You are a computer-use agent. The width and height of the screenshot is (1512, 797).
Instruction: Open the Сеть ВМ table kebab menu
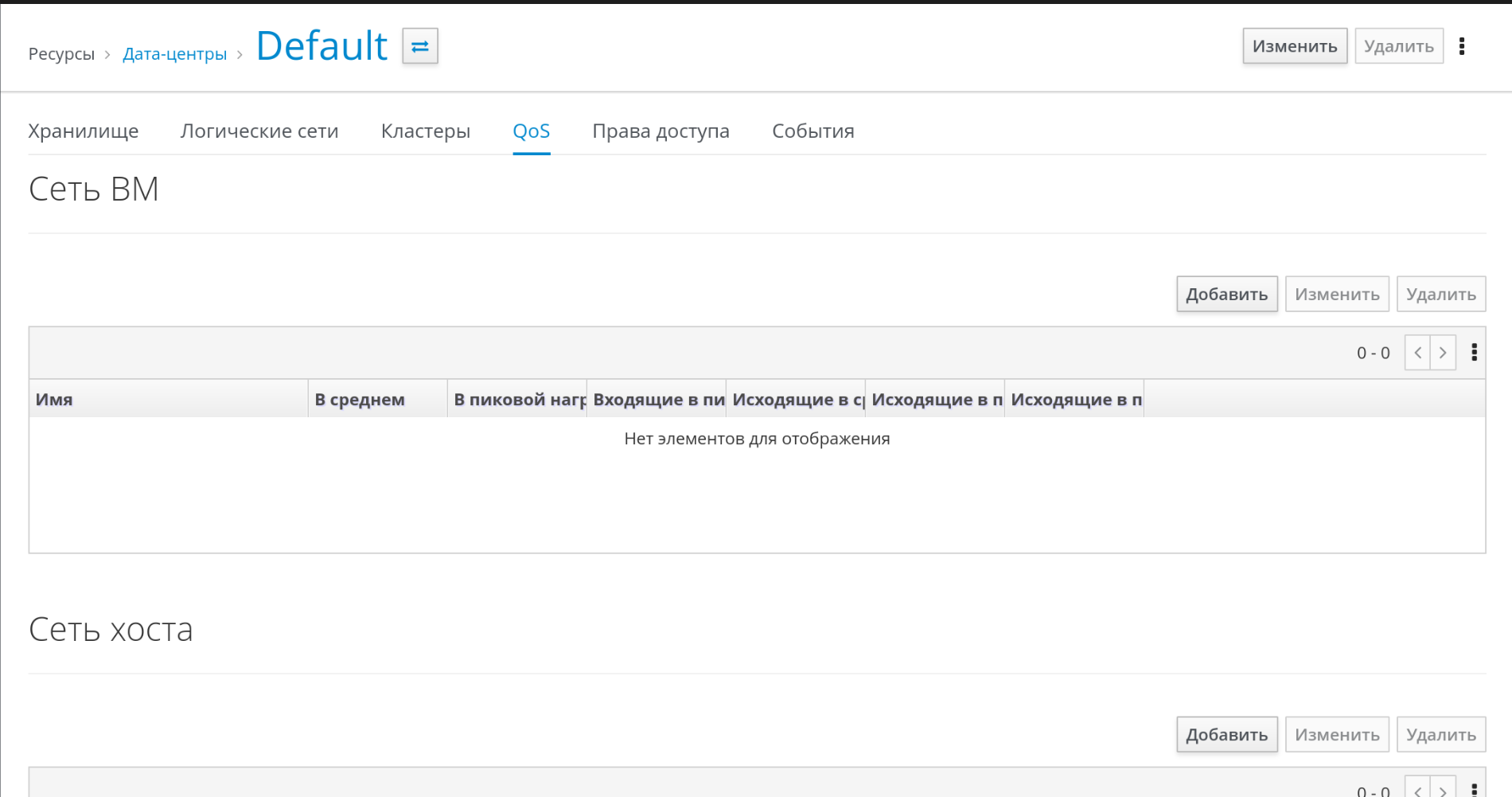(1474, 353)
